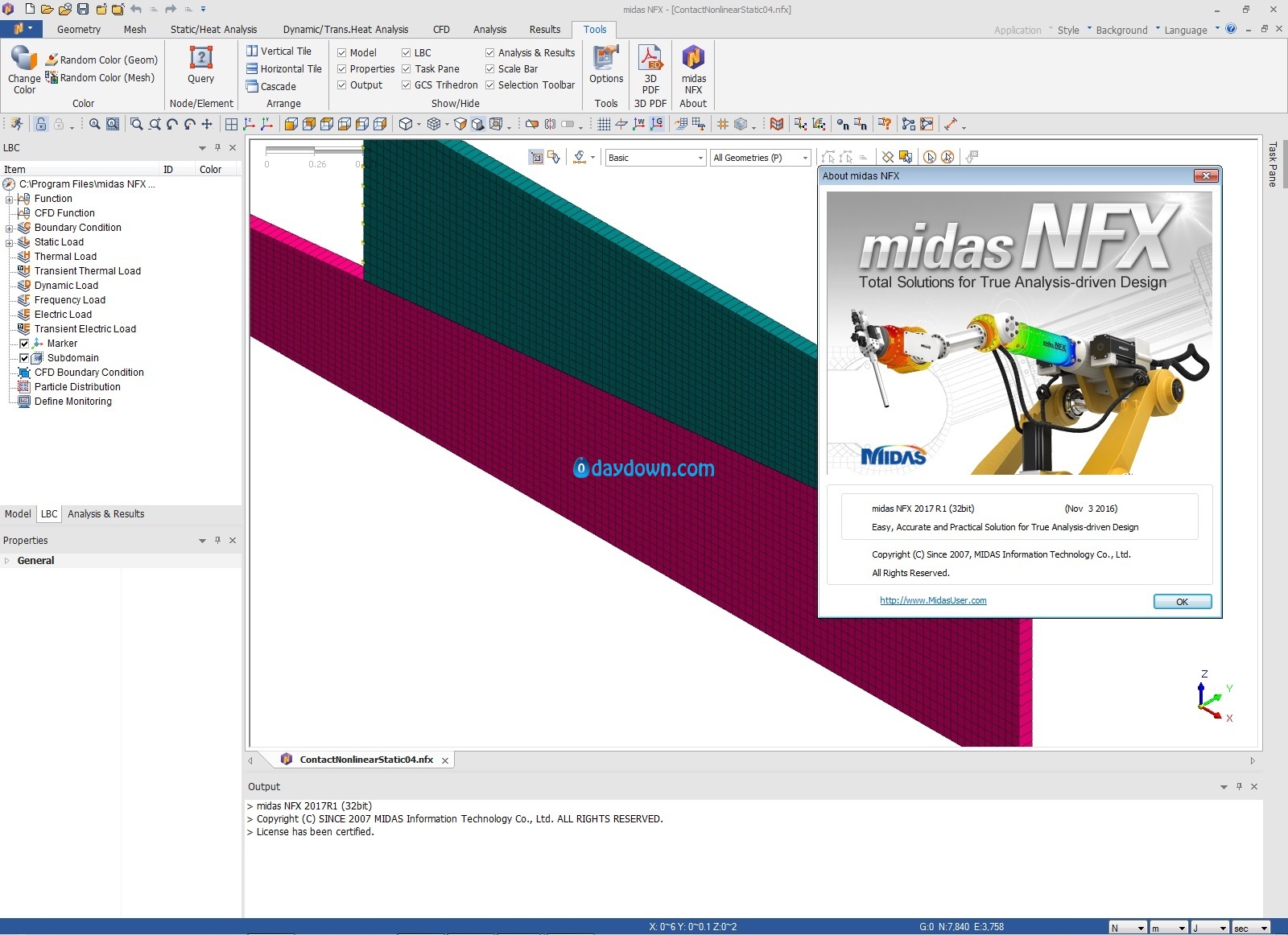Apply Random Color (Mesh)
This screenshot has height=935, width=1288.
click(x=100, y=77)
